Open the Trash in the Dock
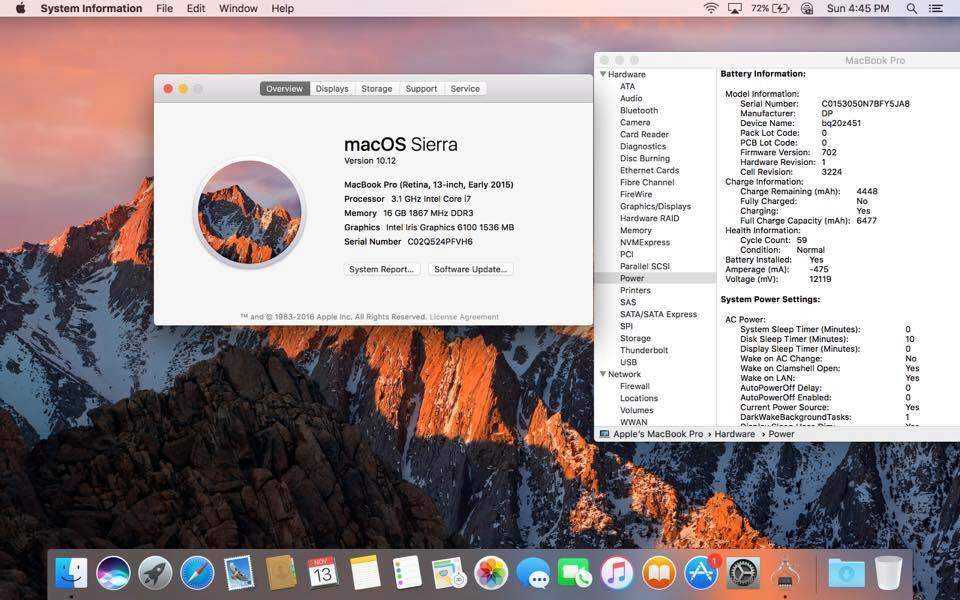 888,574
